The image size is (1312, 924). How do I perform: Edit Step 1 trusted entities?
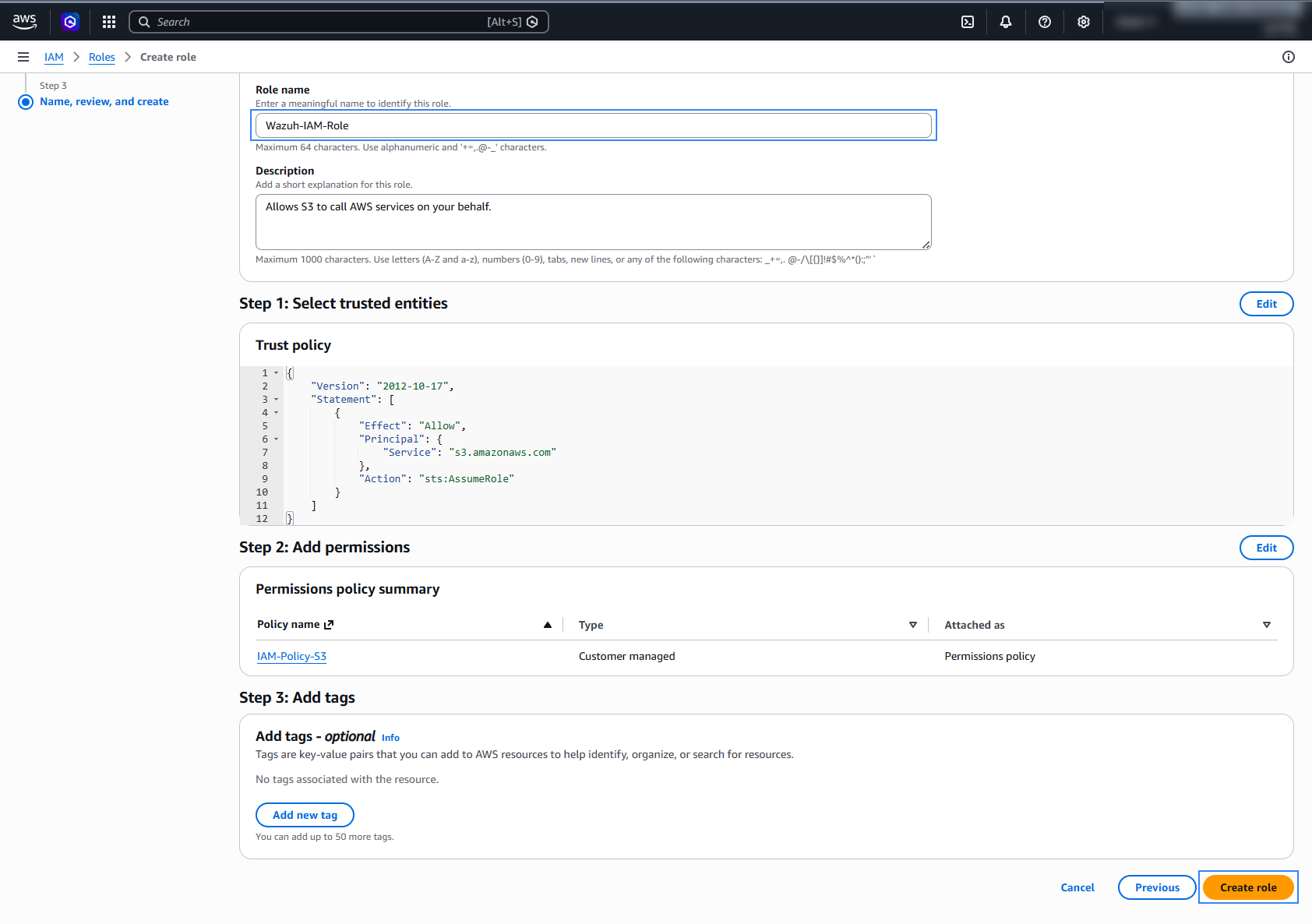click(x=1266, y=304)
